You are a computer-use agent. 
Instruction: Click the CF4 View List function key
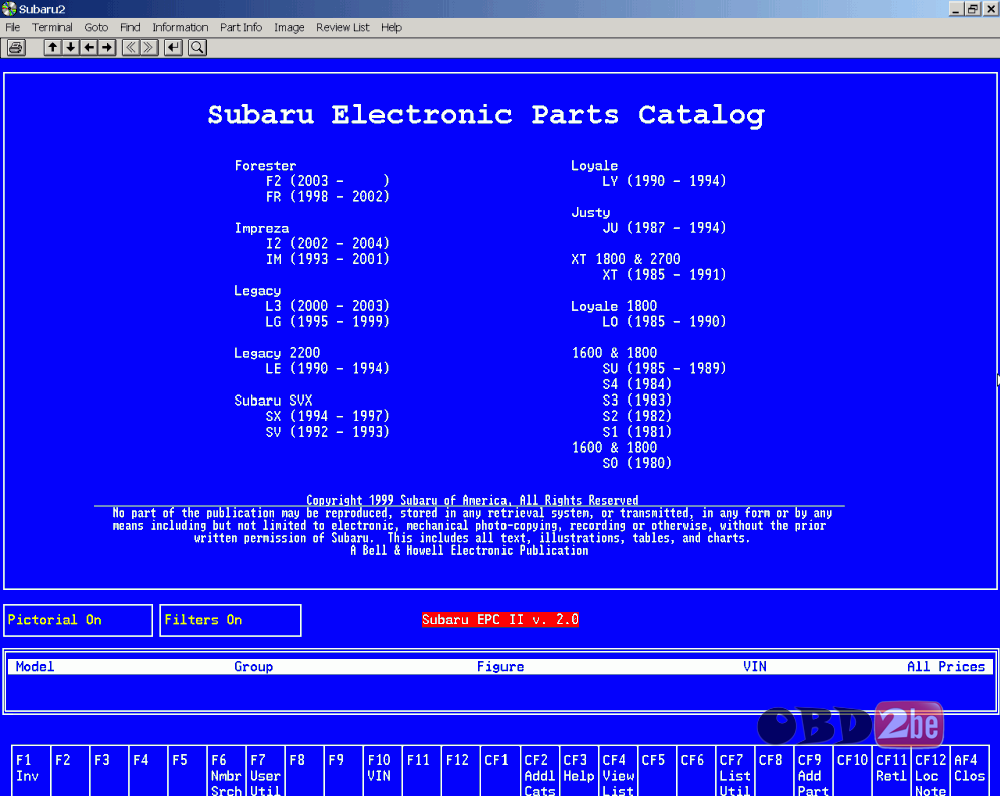[x=617, y=770]
